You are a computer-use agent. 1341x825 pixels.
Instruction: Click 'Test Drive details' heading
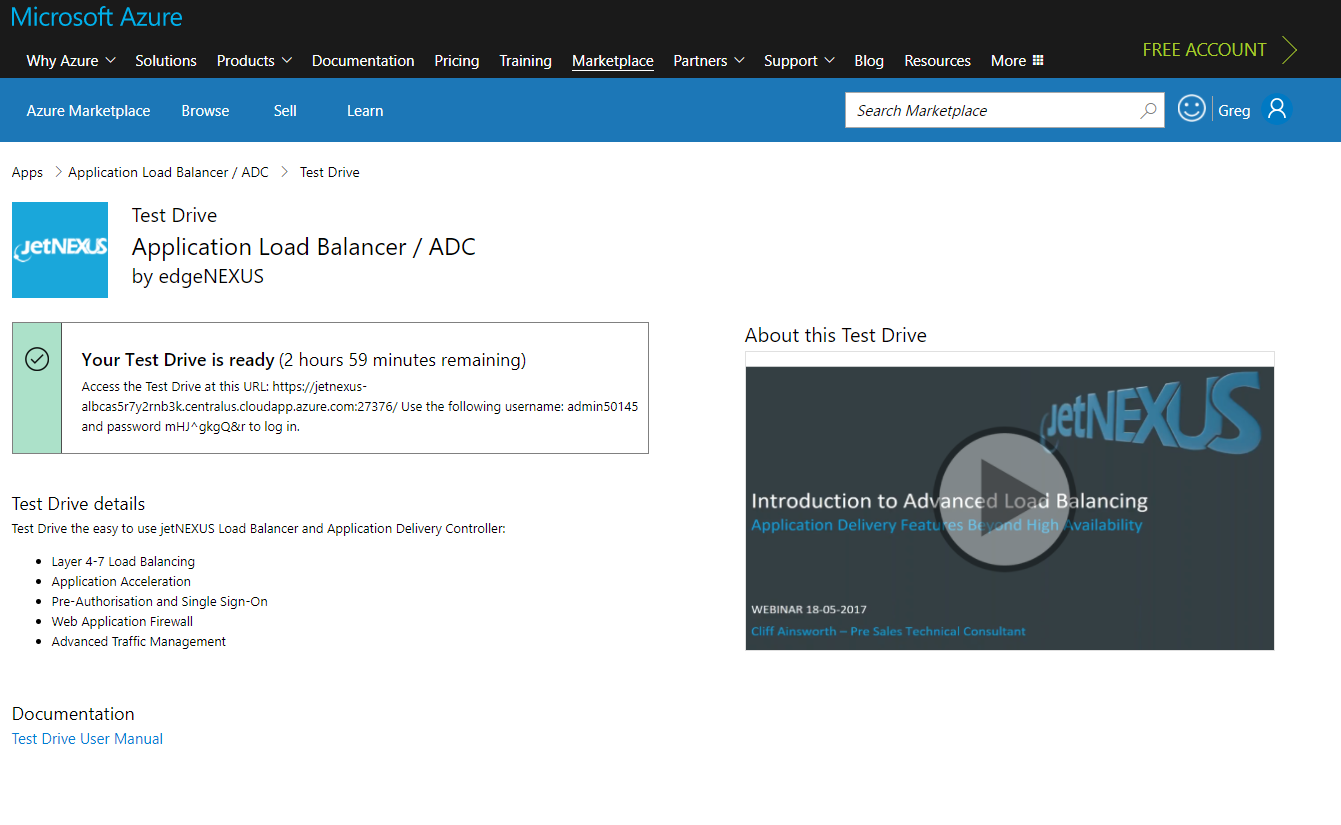point(78,504)
